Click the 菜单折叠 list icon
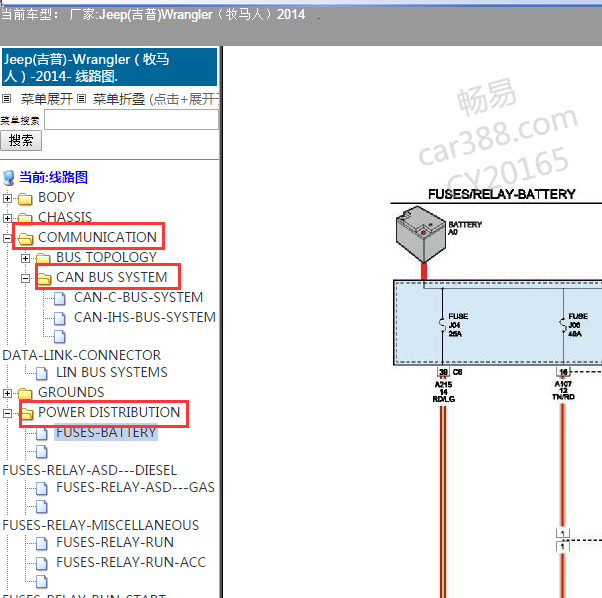This screenshot has width=602, height=598. click(x=81, y=99)
